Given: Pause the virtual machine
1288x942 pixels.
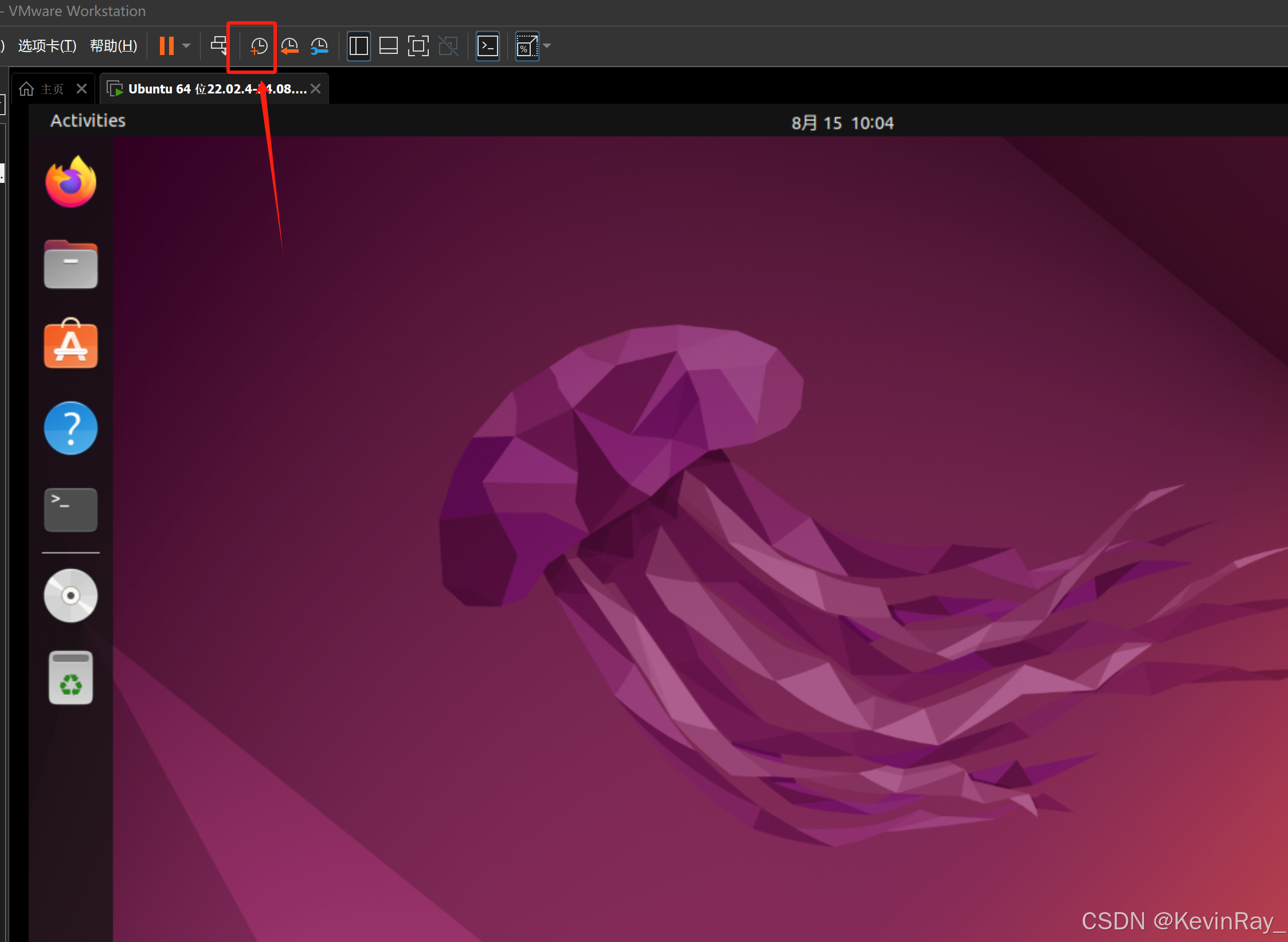Looking at the screenshot, I should point(167,46).
